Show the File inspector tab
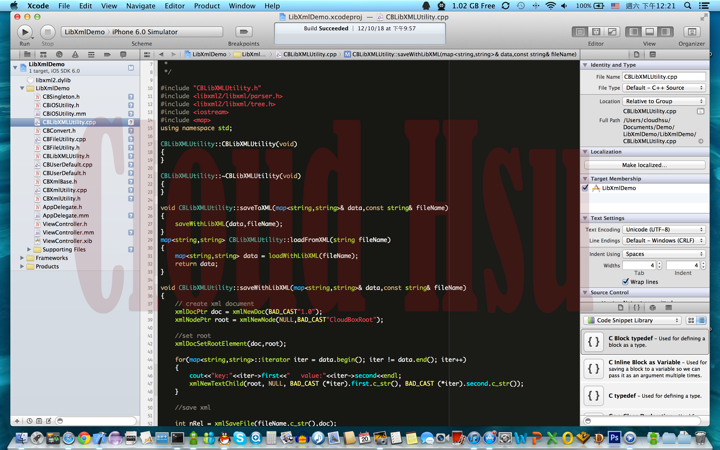The height and width of the screenshot is (450, 720). [x=636, y=54]
